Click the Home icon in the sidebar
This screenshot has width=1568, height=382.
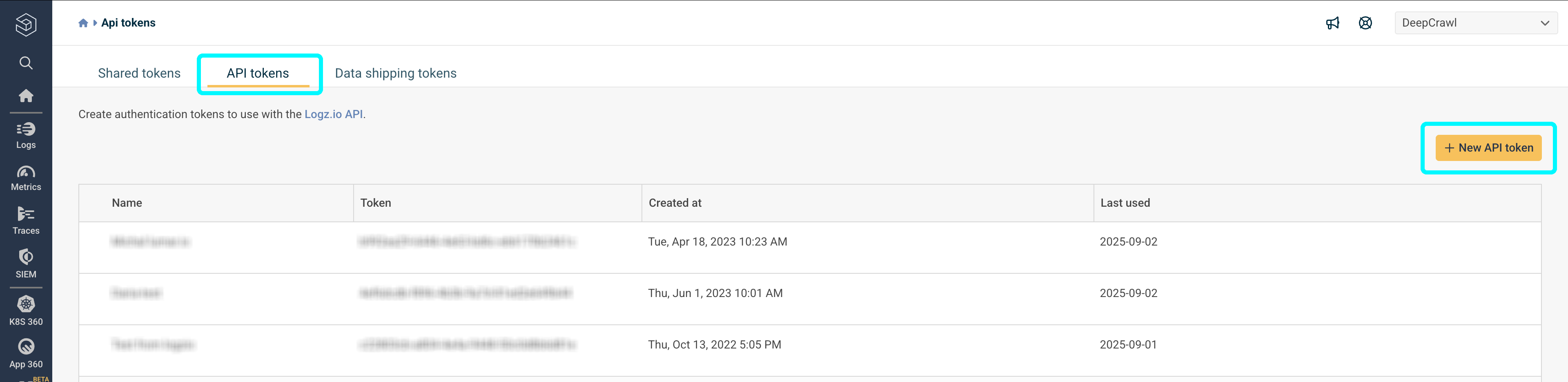coord(26,96)
